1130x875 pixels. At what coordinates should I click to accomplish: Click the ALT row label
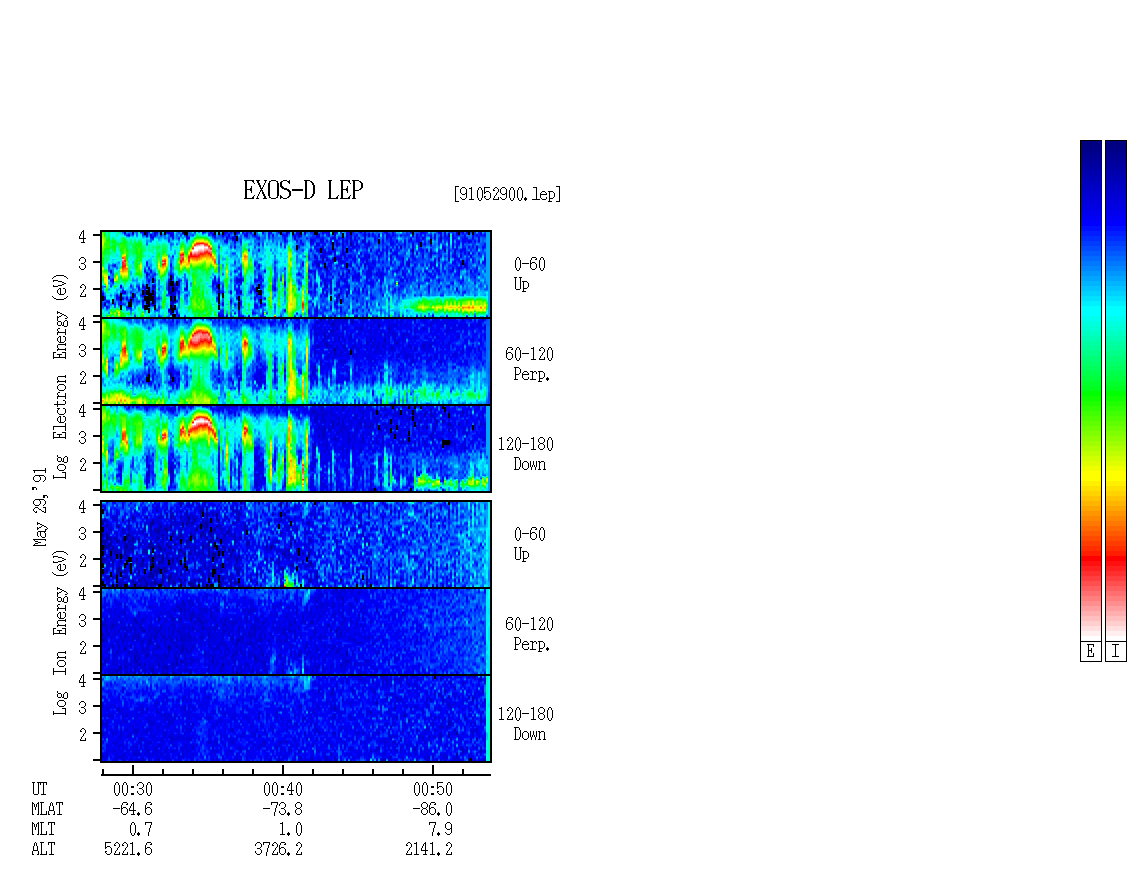pyautogui.click(x=43, y=849)
